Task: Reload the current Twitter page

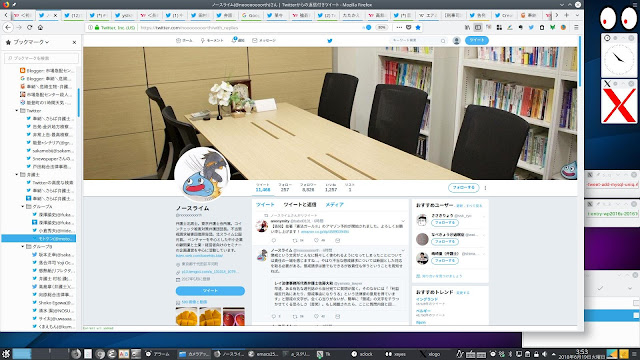Action: click(x=29, y=27)
